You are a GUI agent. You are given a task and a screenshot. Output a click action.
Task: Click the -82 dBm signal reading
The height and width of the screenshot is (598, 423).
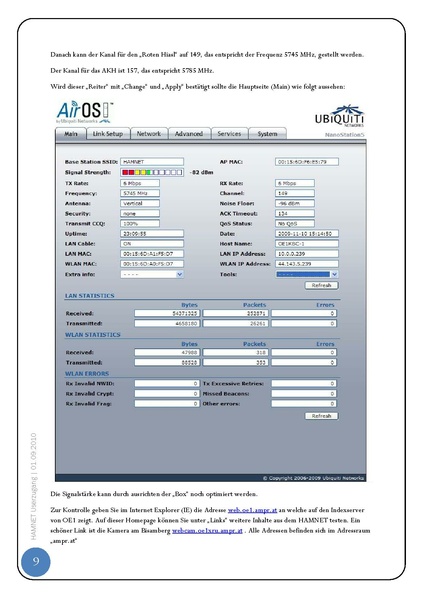201,172
